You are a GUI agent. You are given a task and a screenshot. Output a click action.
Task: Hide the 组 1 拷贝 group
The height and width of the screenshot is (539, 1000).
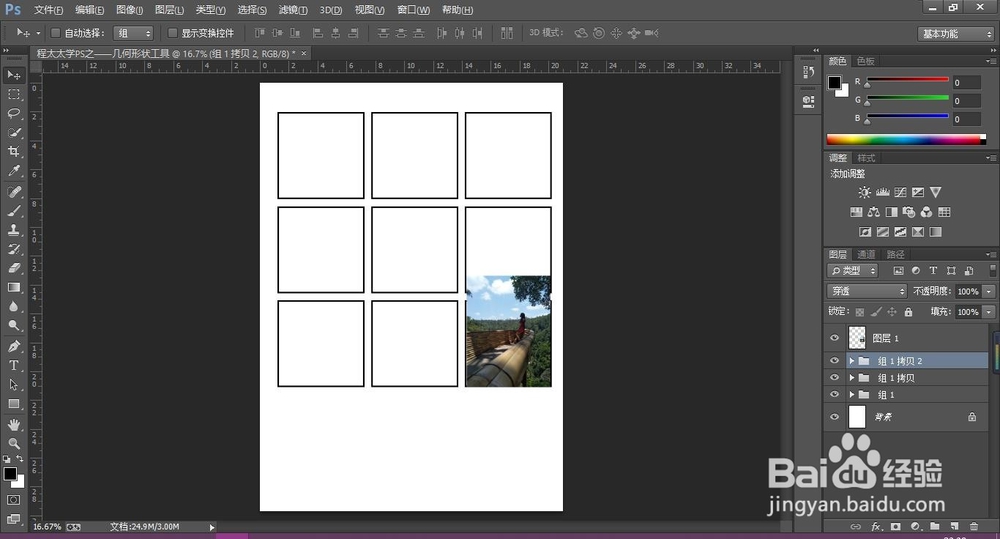[x=834, y=378]
